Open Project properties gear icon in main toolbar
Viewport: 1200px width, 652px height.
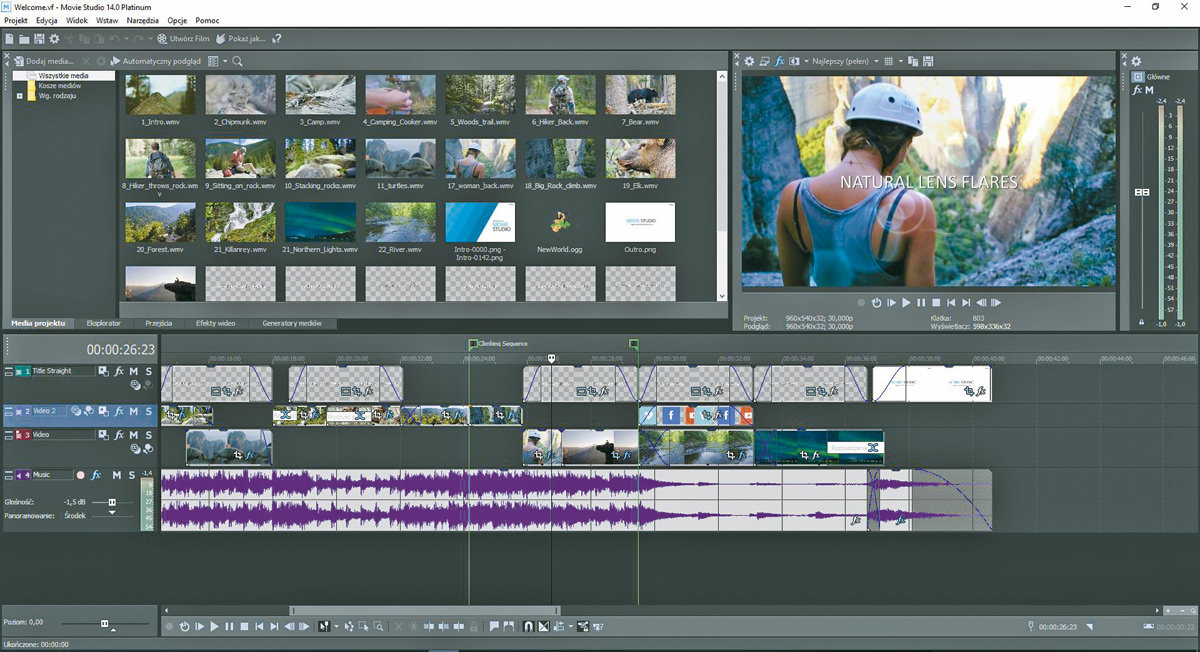54,39
